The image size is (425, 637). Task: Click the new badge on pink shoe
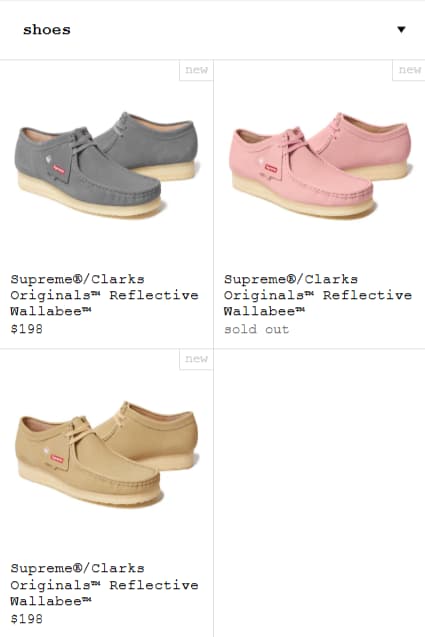tap(409, 70)
